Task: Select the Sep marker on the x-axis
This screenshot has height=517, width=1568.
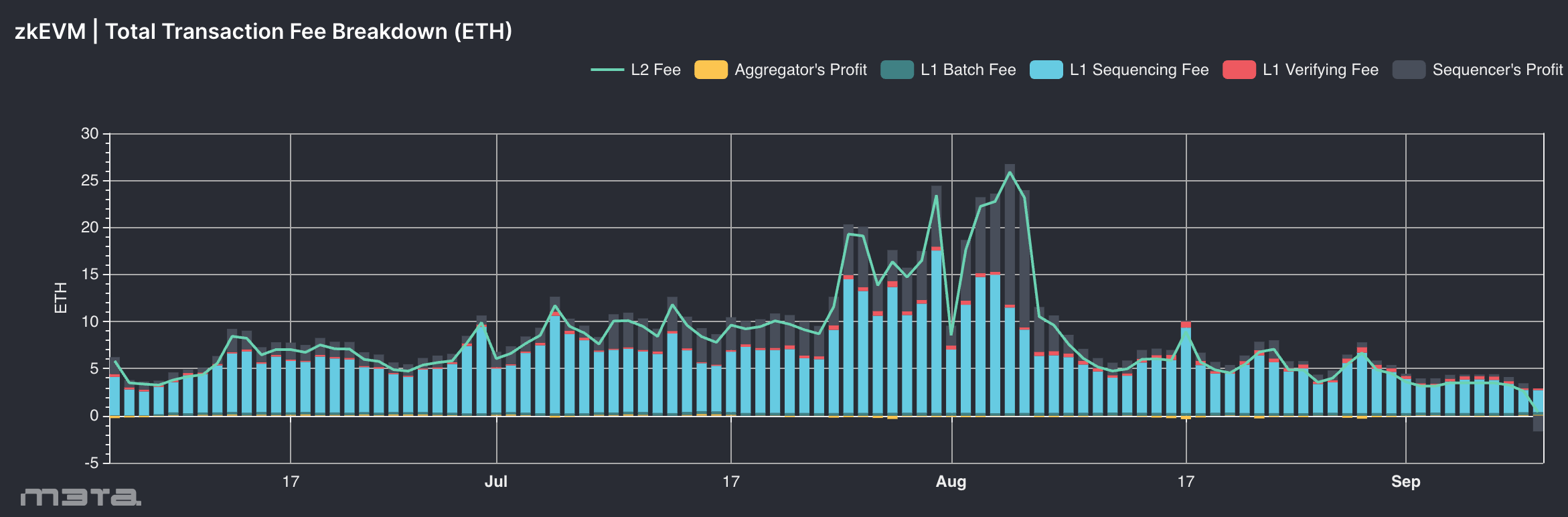Action: [x=1405, y=482]
